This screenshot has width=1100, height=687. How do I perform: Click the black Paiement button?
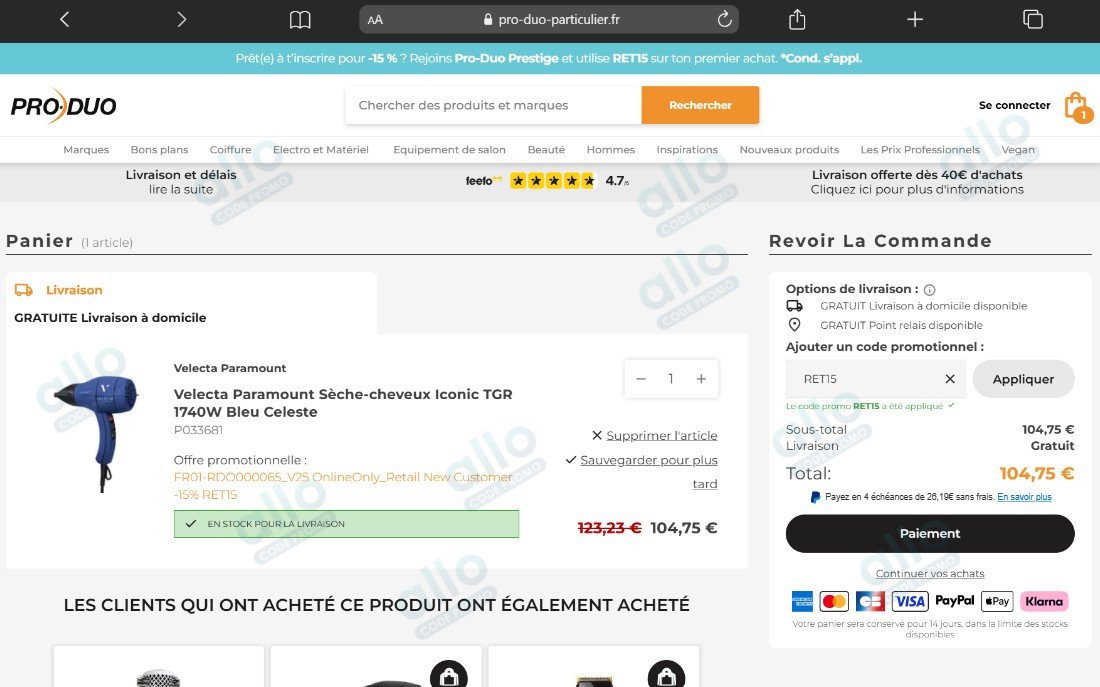(930, 533)
